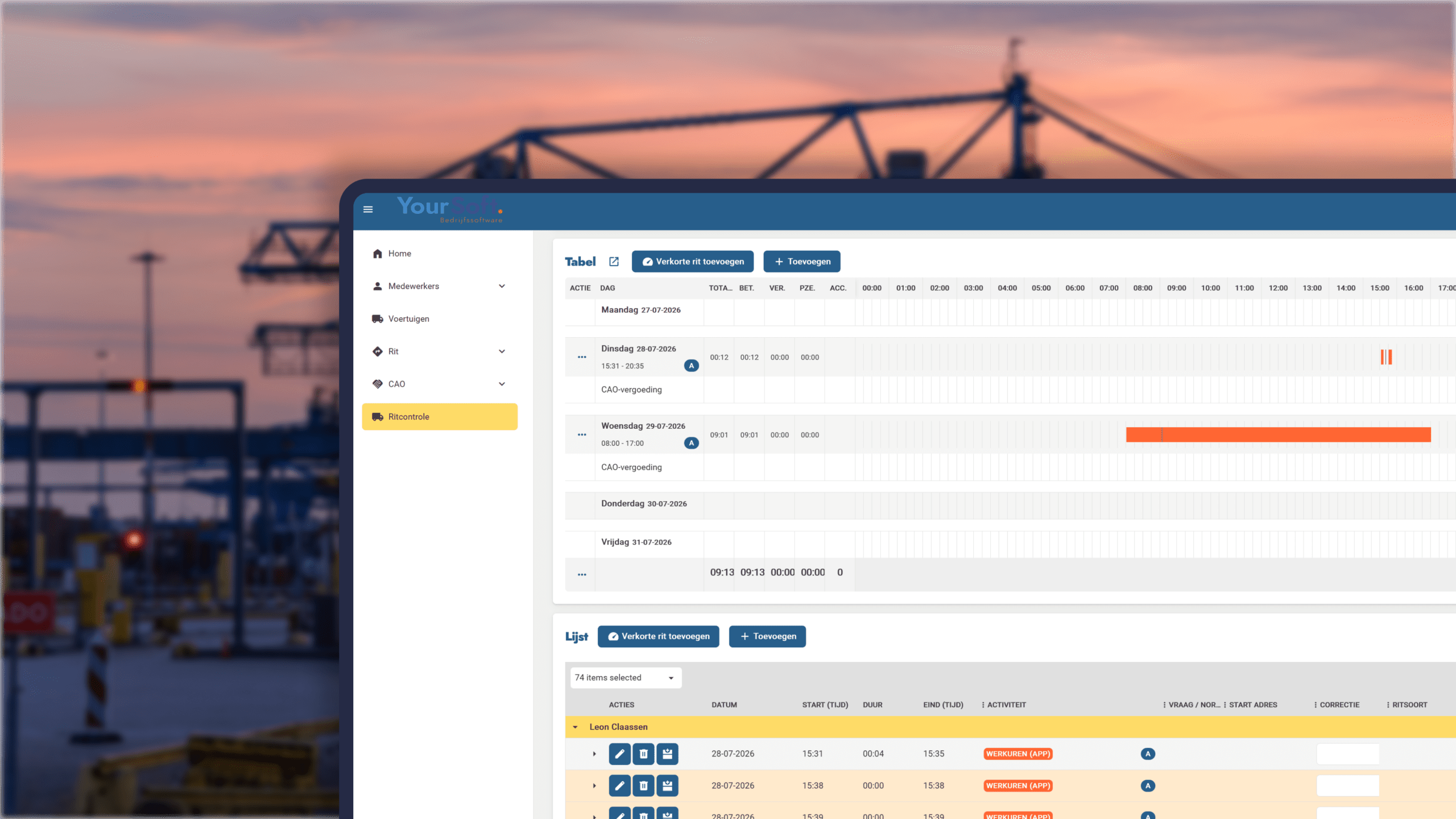Open the hamburger navigation menu
Image resolution: width=1456 pixels, height=819 pixels.
tap(368, 209)
